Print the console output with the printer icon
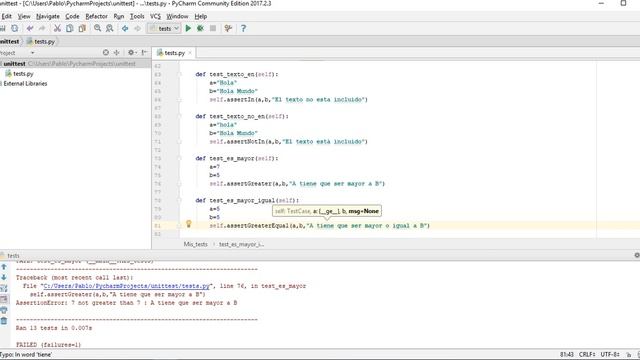 tap(4, 310)
